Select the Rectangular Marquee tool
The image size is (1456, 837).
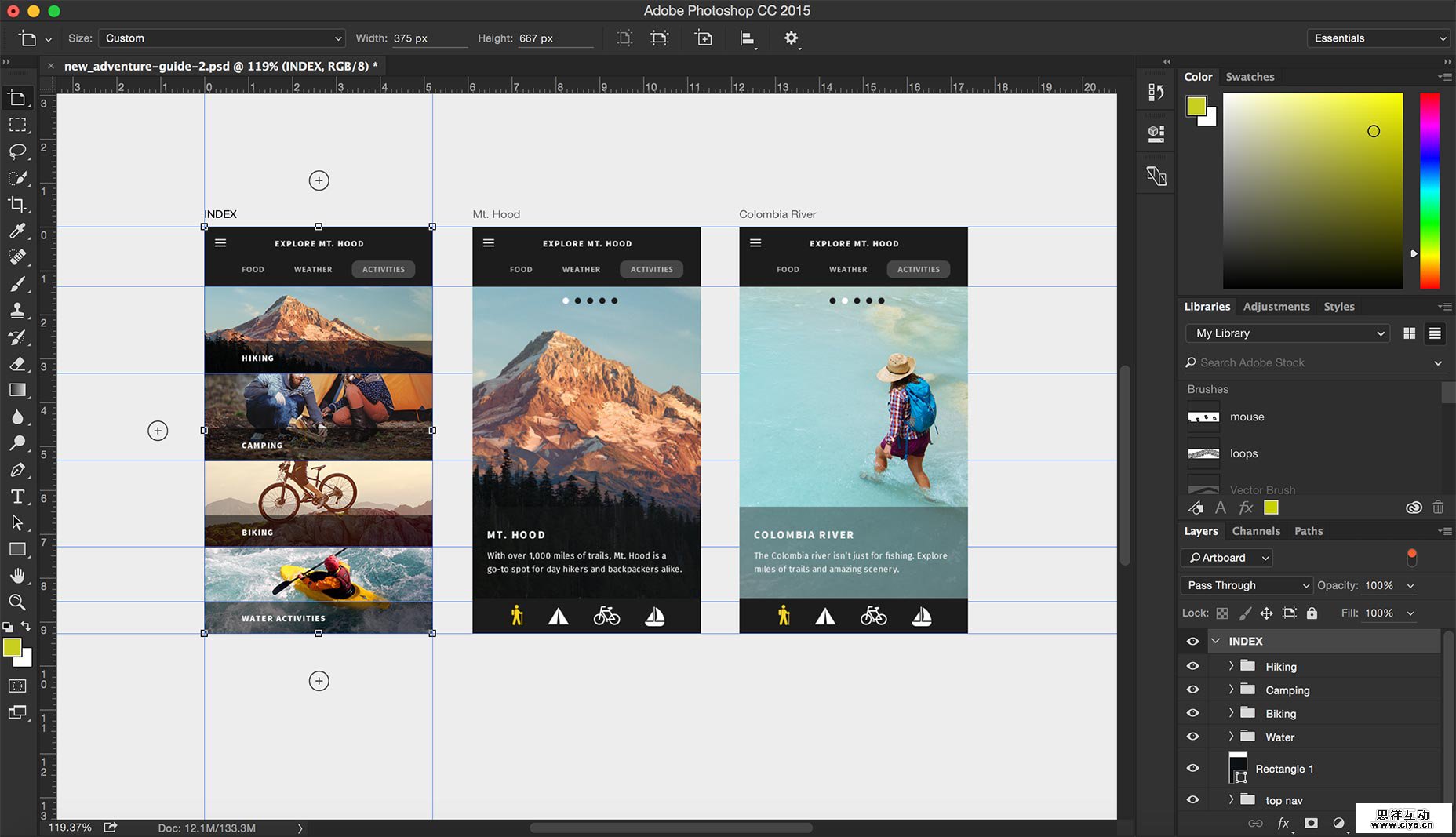[x=18, y=124]
